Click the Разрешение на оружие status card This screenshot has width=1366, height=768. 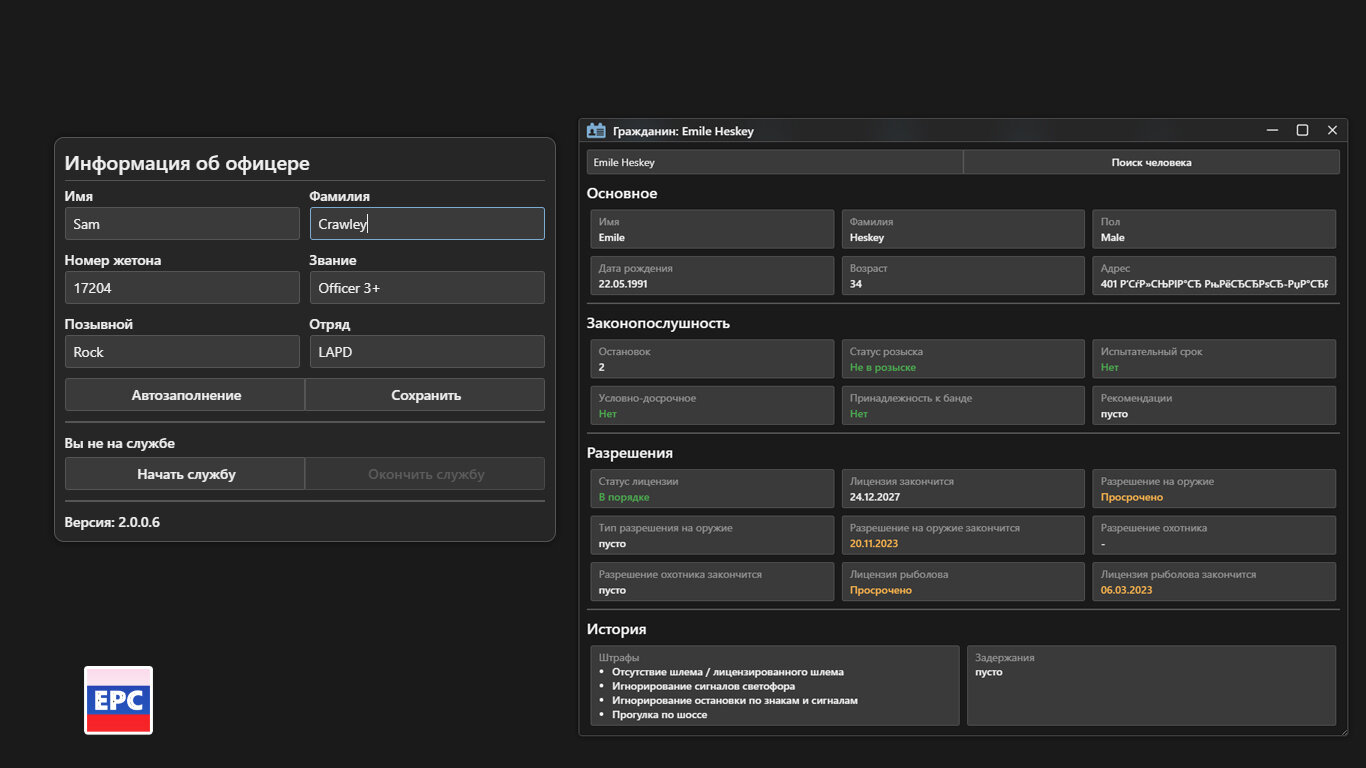pyautogui.click(x=1213, y=489)
